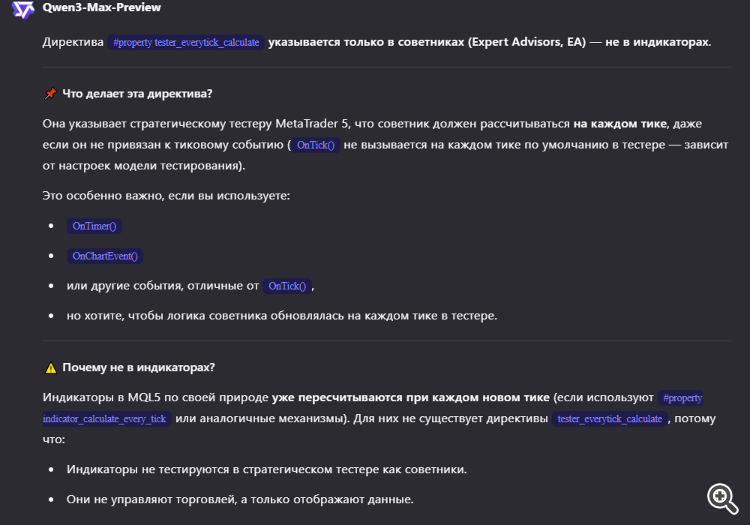Click bullet "Они не управляют торговлей"
This screenshot has height=525, width=750.
tap(239, 499)
